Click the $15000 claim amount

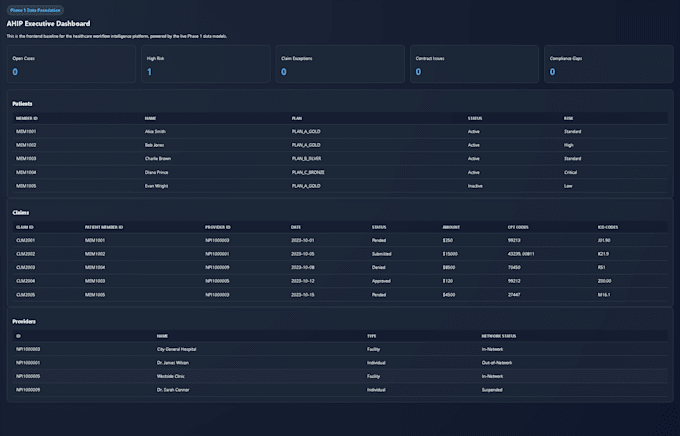point(450,254)
